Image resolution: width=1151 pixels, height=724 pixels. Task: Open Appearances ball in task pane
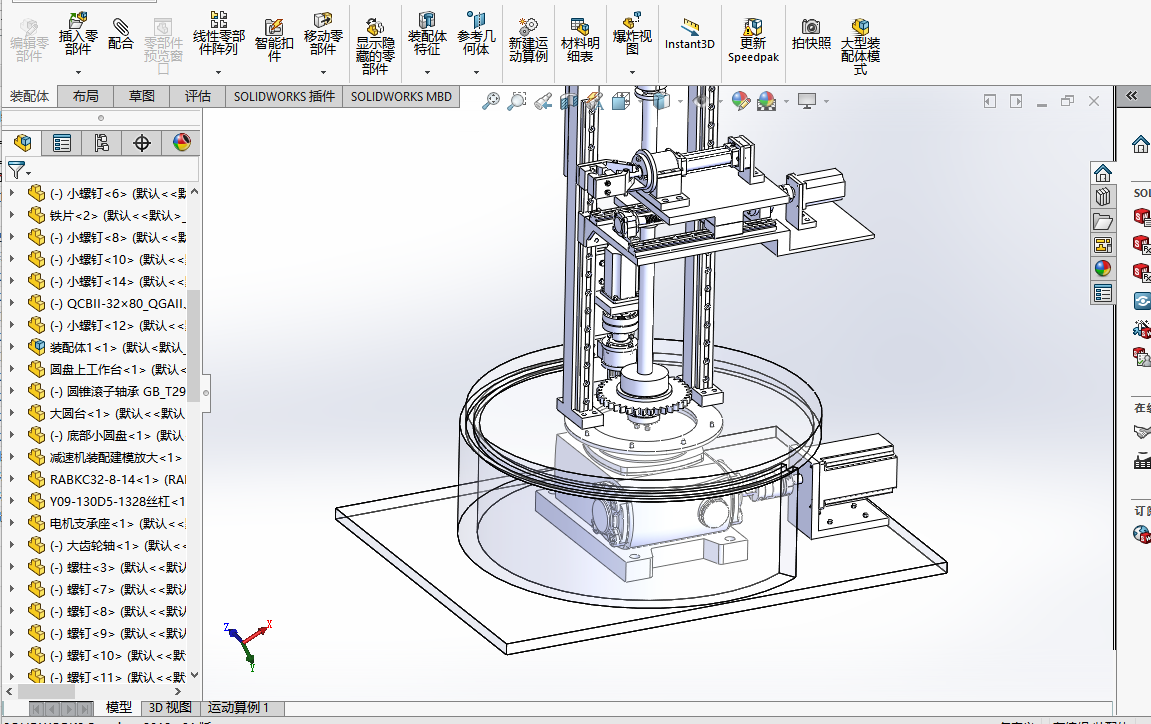(x=1103, y=269)
